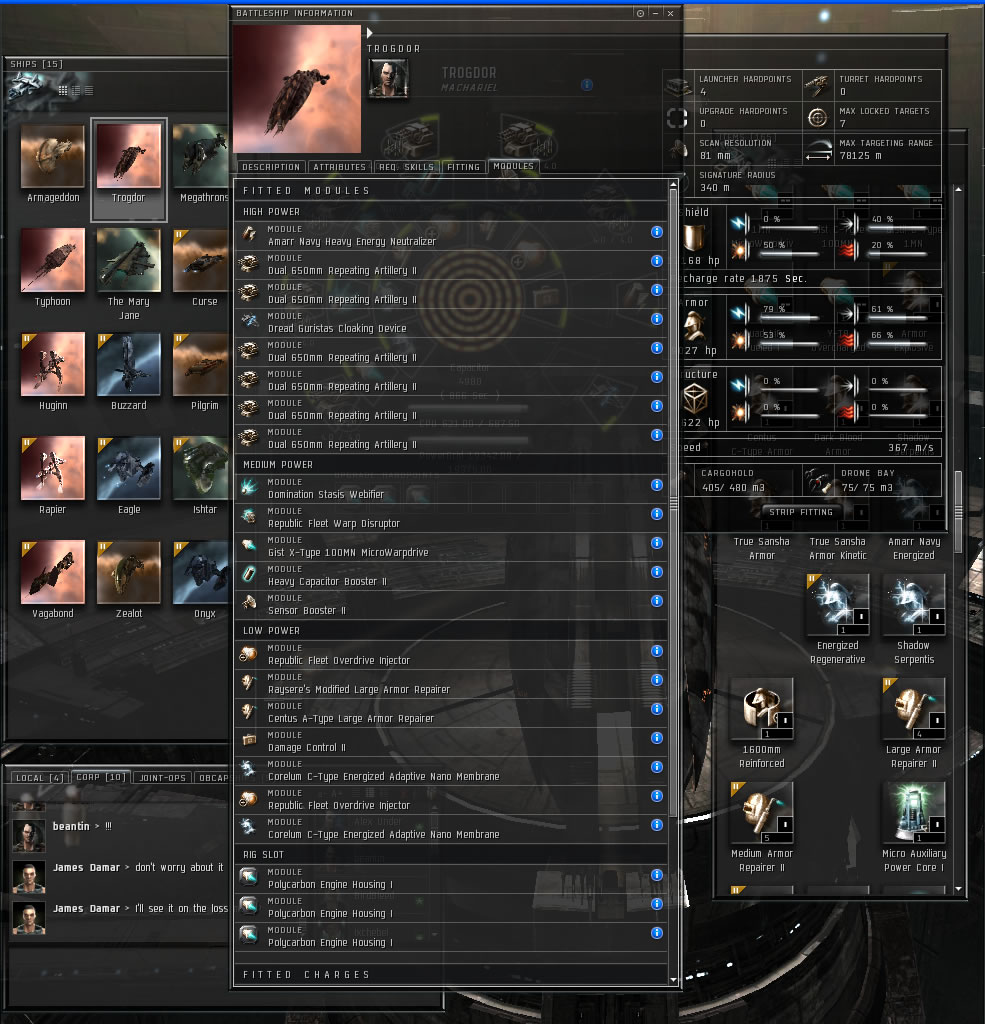Select the Modules tab

click(x=513, y=167)
